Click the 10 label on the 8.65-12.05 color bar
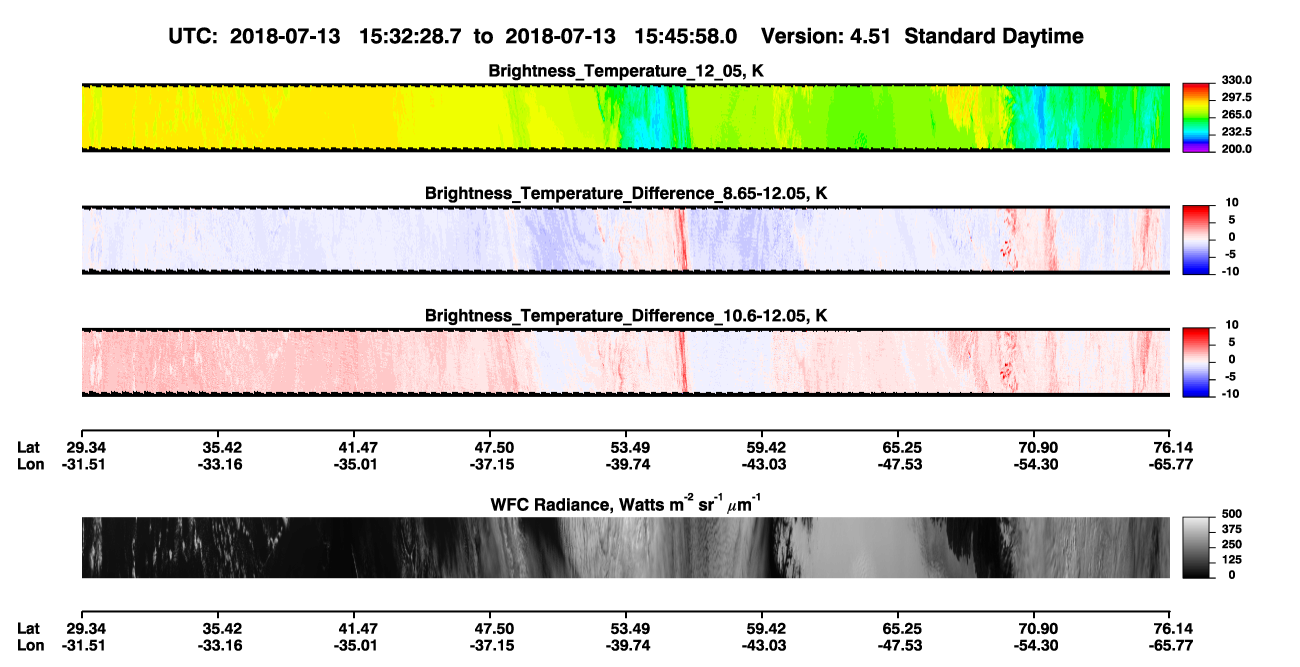 [x=1230, y=203]
